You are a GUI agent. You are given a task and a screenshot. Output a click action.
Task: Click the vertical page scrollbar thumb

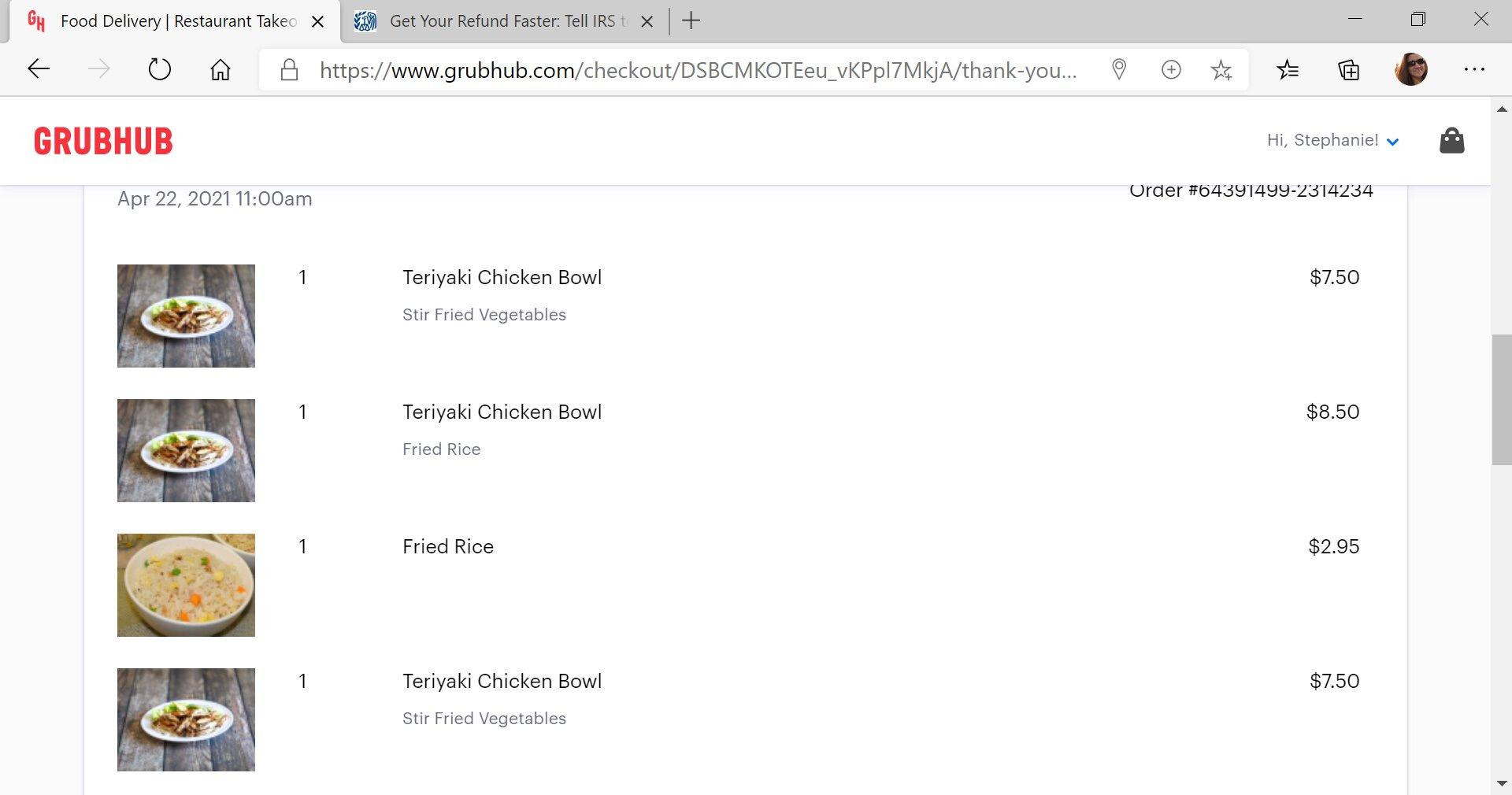[x=1501, y=399]
